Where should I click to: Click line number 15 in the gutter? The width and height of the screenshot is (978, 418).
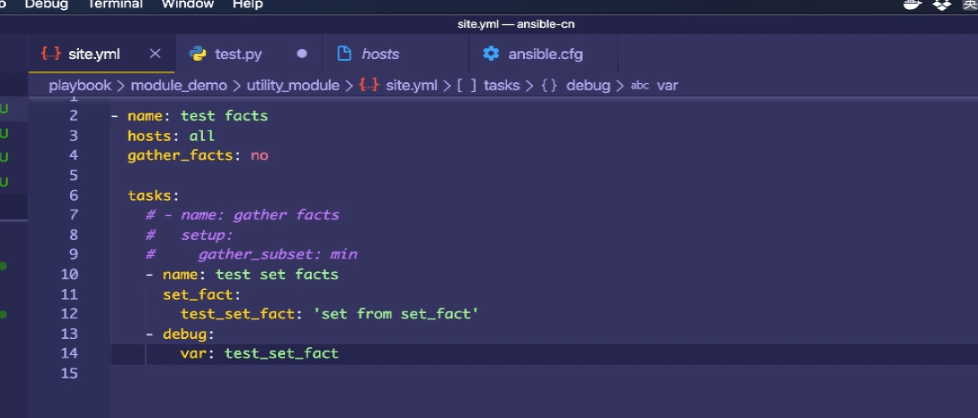[x=70, y=373]
